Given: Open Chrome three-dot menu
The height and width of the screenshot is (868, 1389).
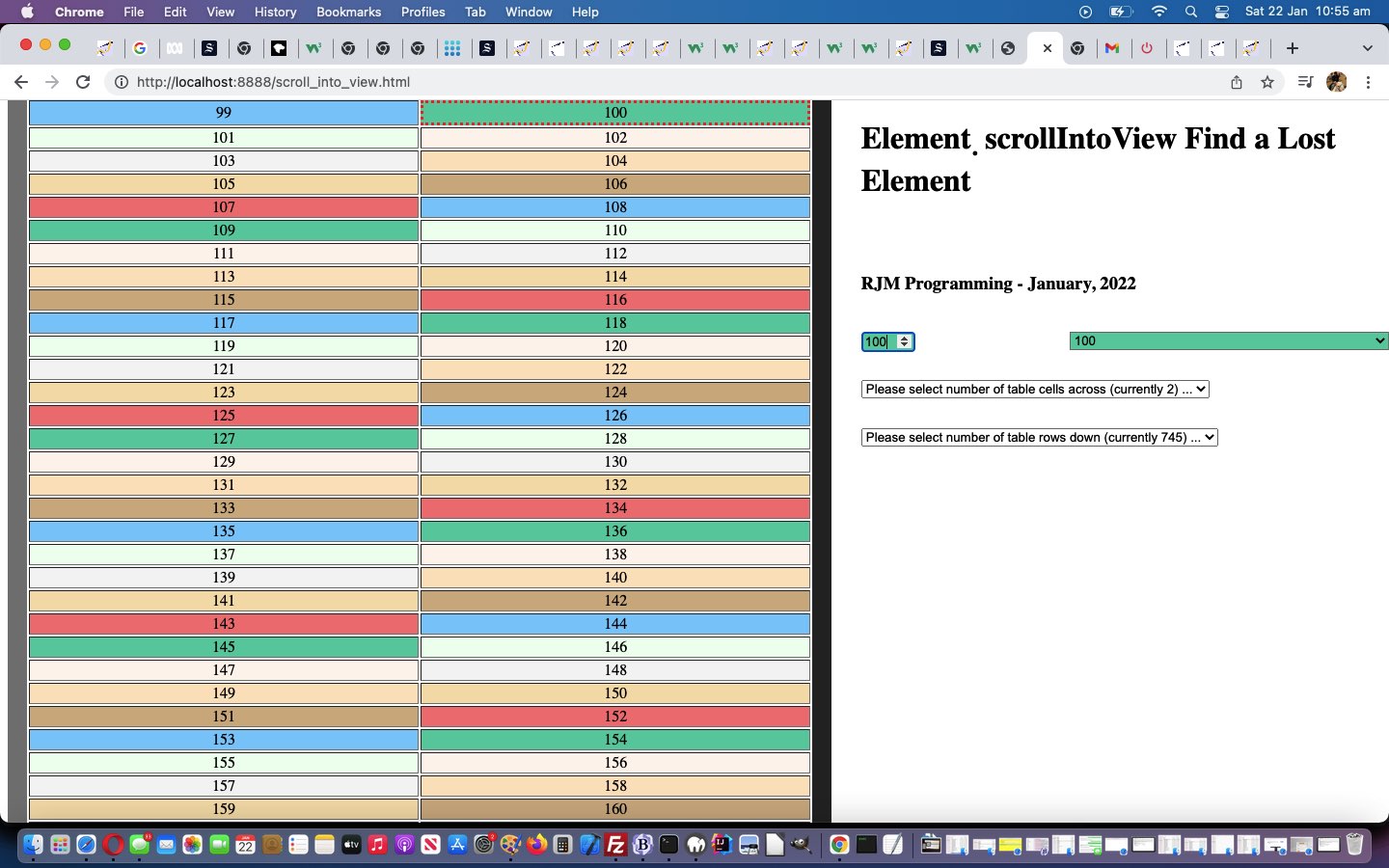Looking at the screenshot, I should 1368,82.
